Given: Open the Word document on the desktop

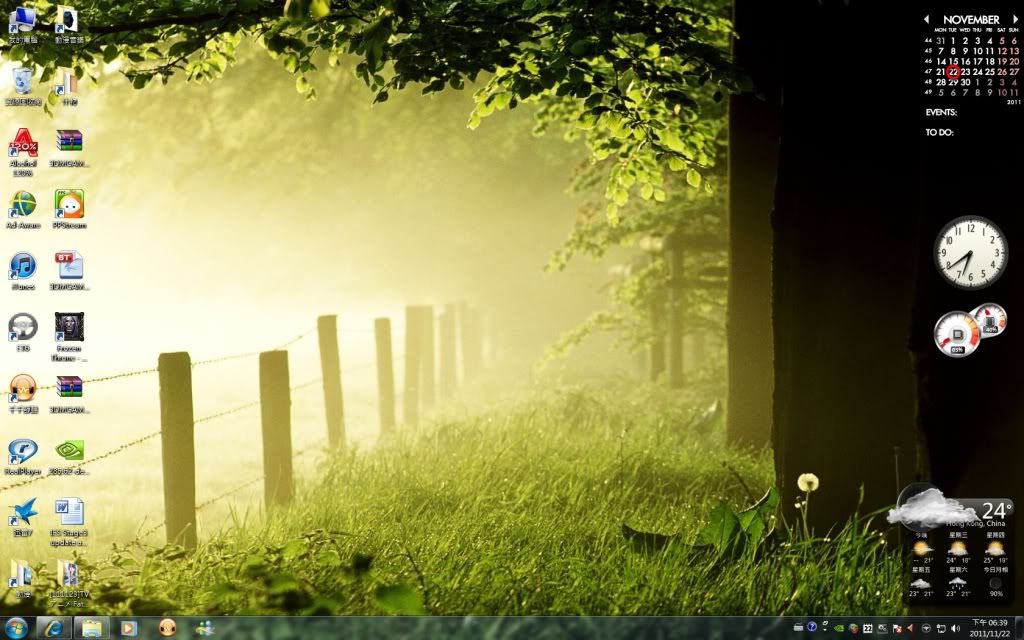Looking at the screenshot, I should [69, 513].
